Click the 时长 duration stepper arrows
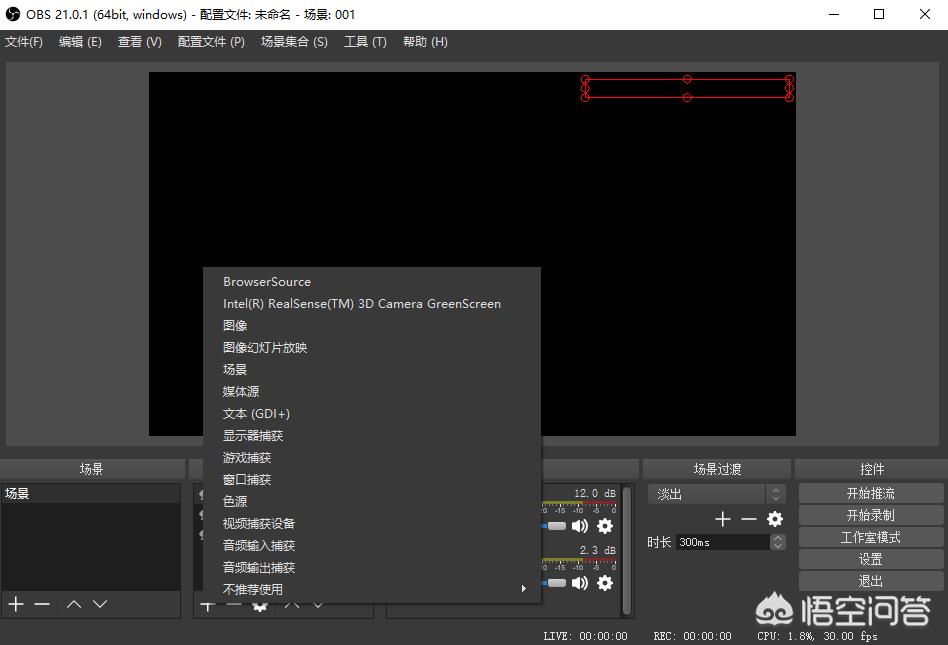Image resolution: width=948 pixels, height=645 pixels. (778, 542)
